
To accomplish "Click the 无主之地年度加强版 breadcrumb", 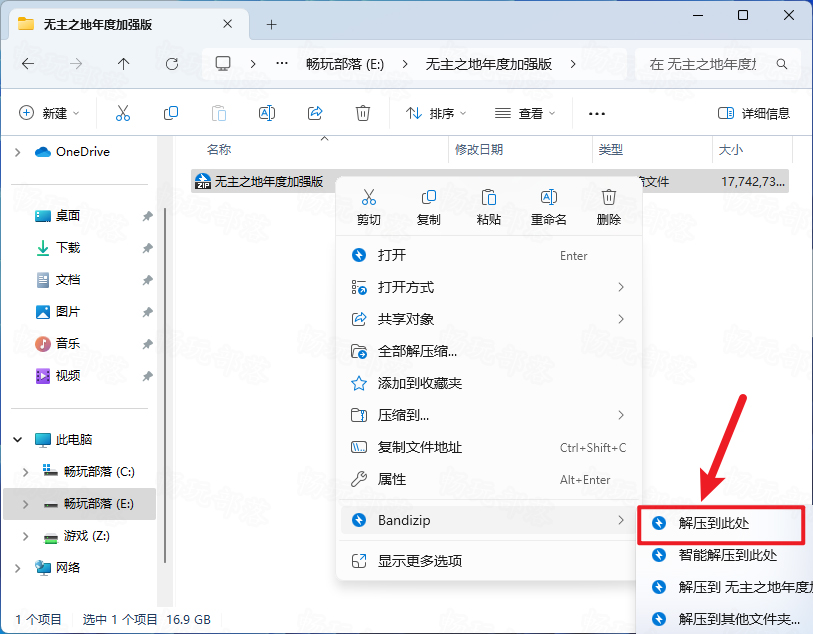I will (488, 64).
